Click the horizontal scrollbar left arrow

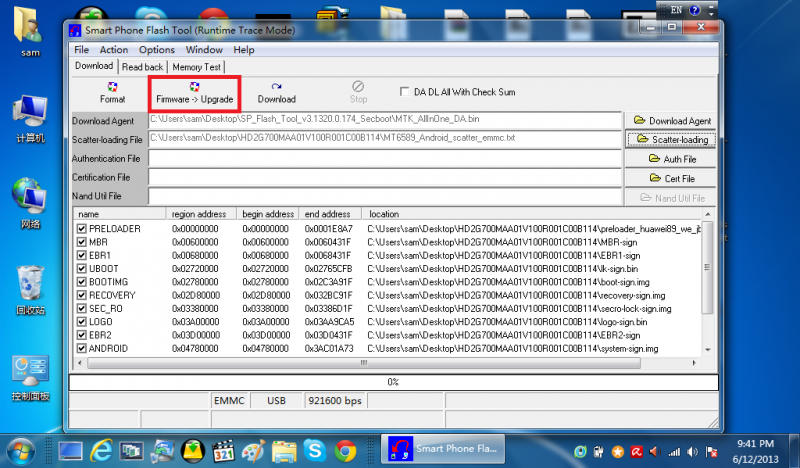click(x=80, y=363)
